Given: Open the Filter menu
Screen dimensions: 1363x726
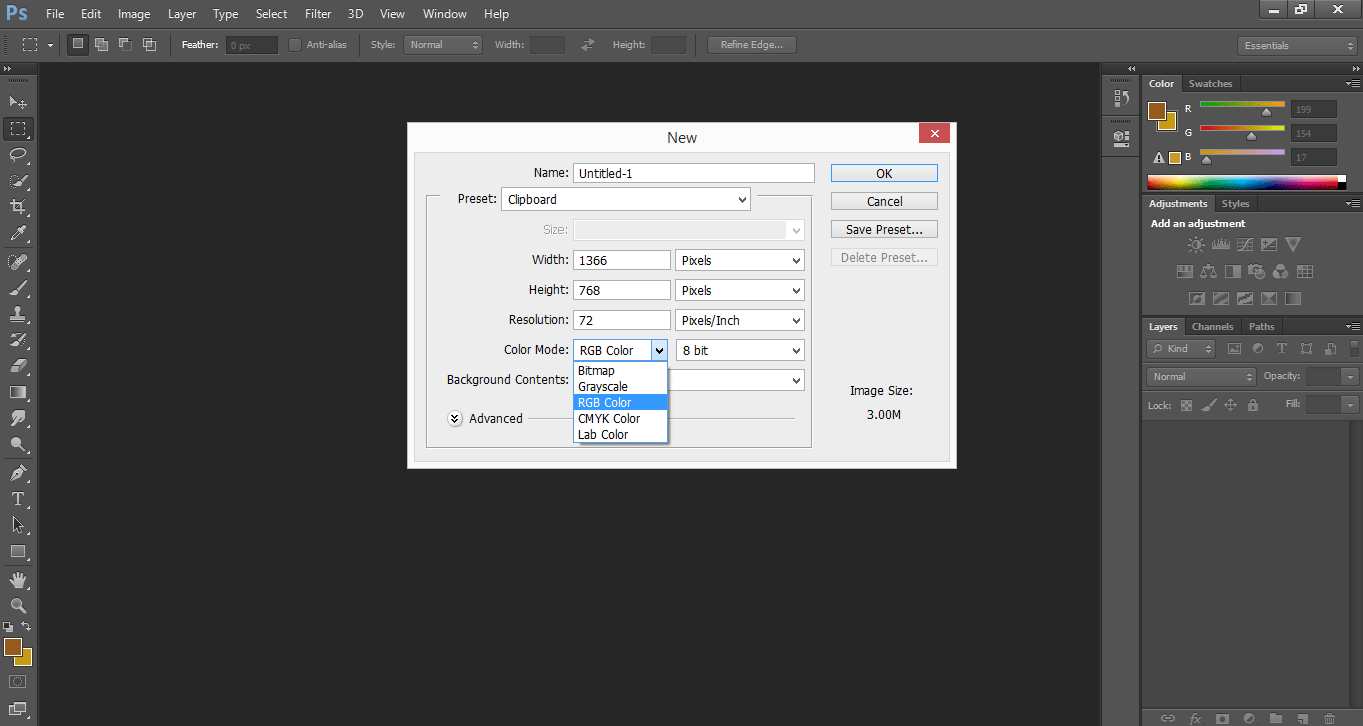Looking at the screenshot, I should [318, 13].
